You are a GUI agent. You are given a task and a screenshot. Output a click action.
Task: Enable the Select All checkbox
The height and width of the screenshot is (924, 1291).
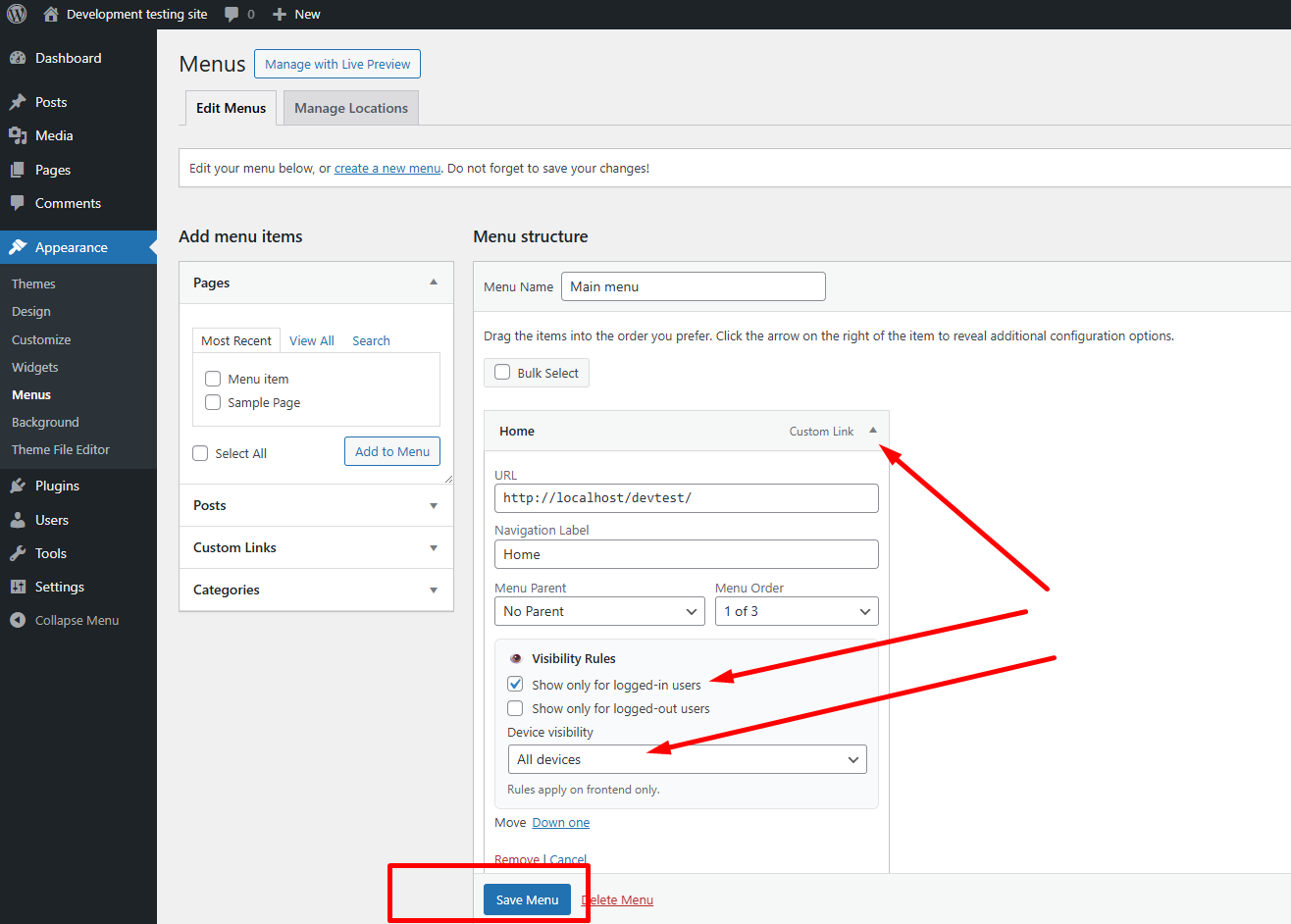click(x=200, y=453)
